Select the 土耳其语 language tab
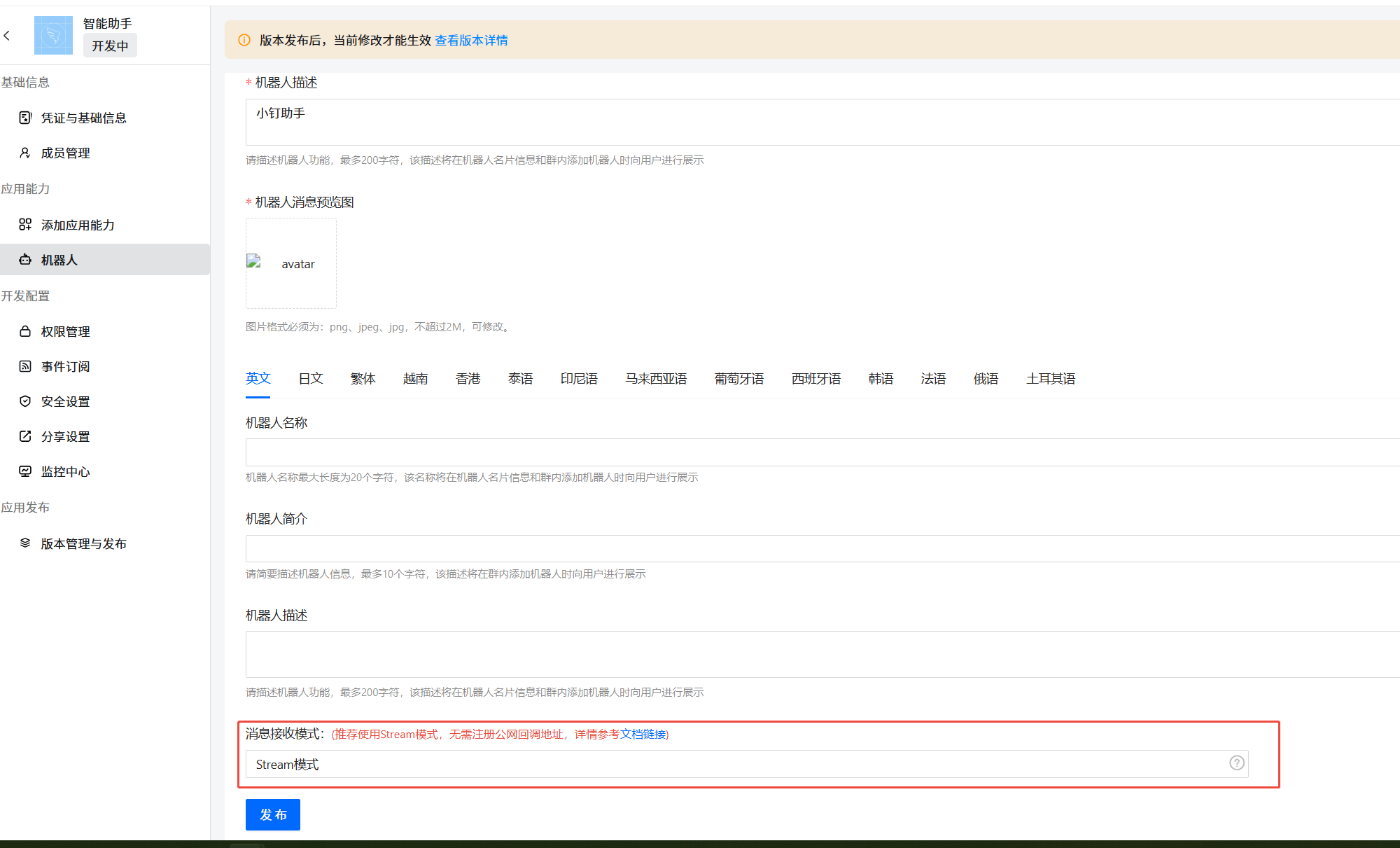The width and height of the screenshot is (1400, 848). point(1050,379)
